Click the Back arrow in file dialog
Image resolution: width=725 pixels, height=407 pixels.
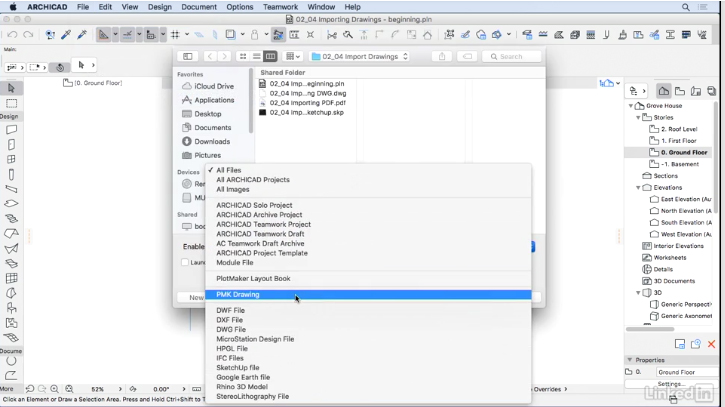(210, 56)
